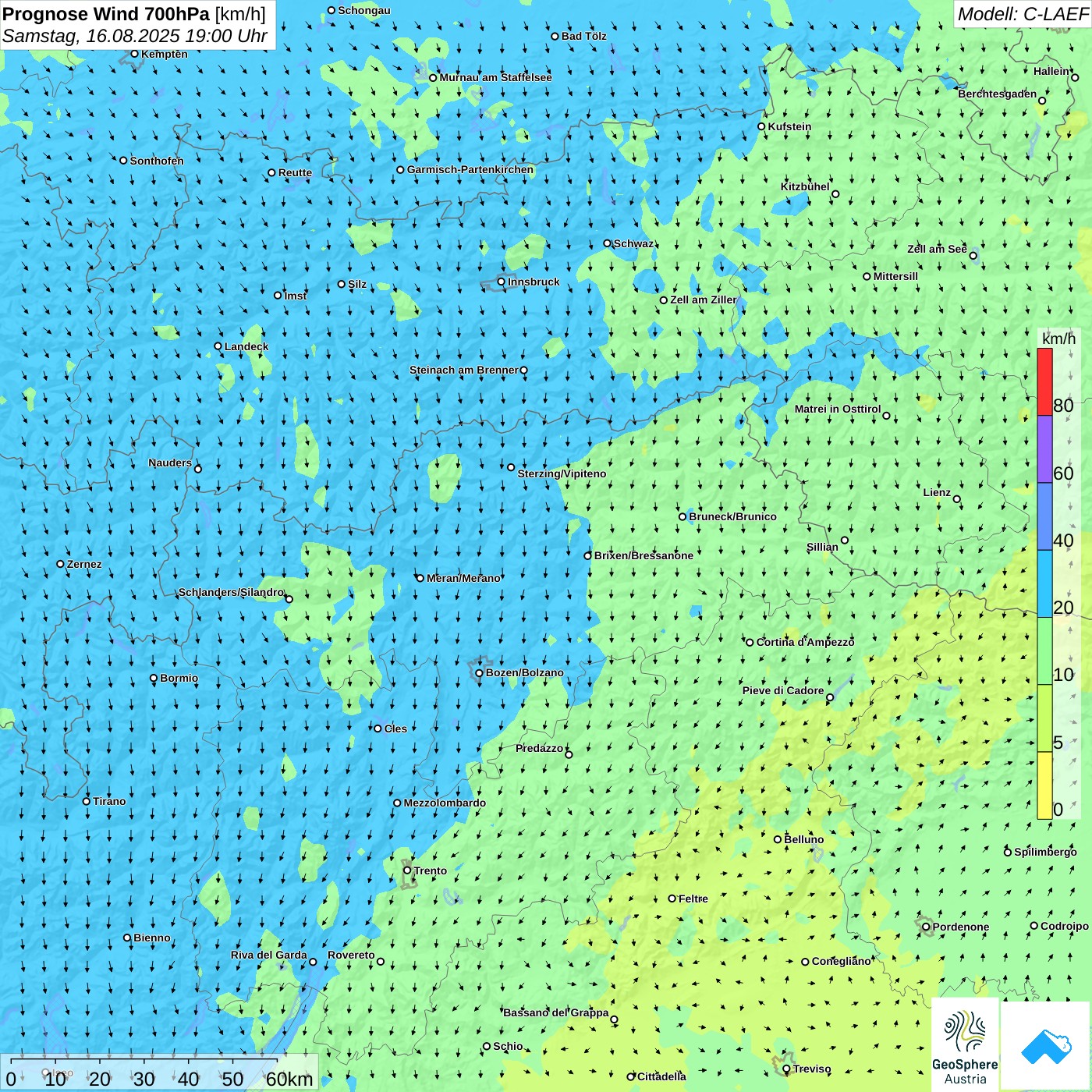Click the 'Bad Tölz' label

click(583, 36)
